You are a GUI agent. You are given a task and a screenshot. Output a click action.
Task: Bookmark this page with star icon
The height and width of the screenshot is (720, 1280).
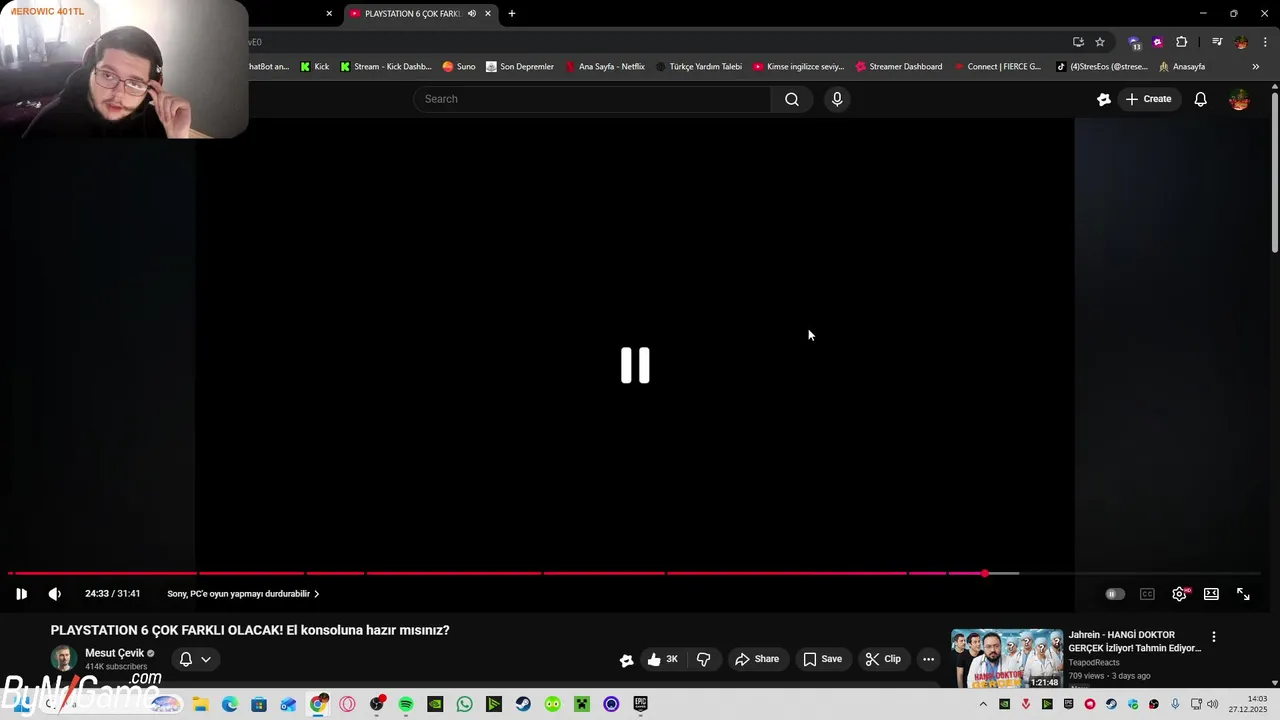(x=1100, y=42)
